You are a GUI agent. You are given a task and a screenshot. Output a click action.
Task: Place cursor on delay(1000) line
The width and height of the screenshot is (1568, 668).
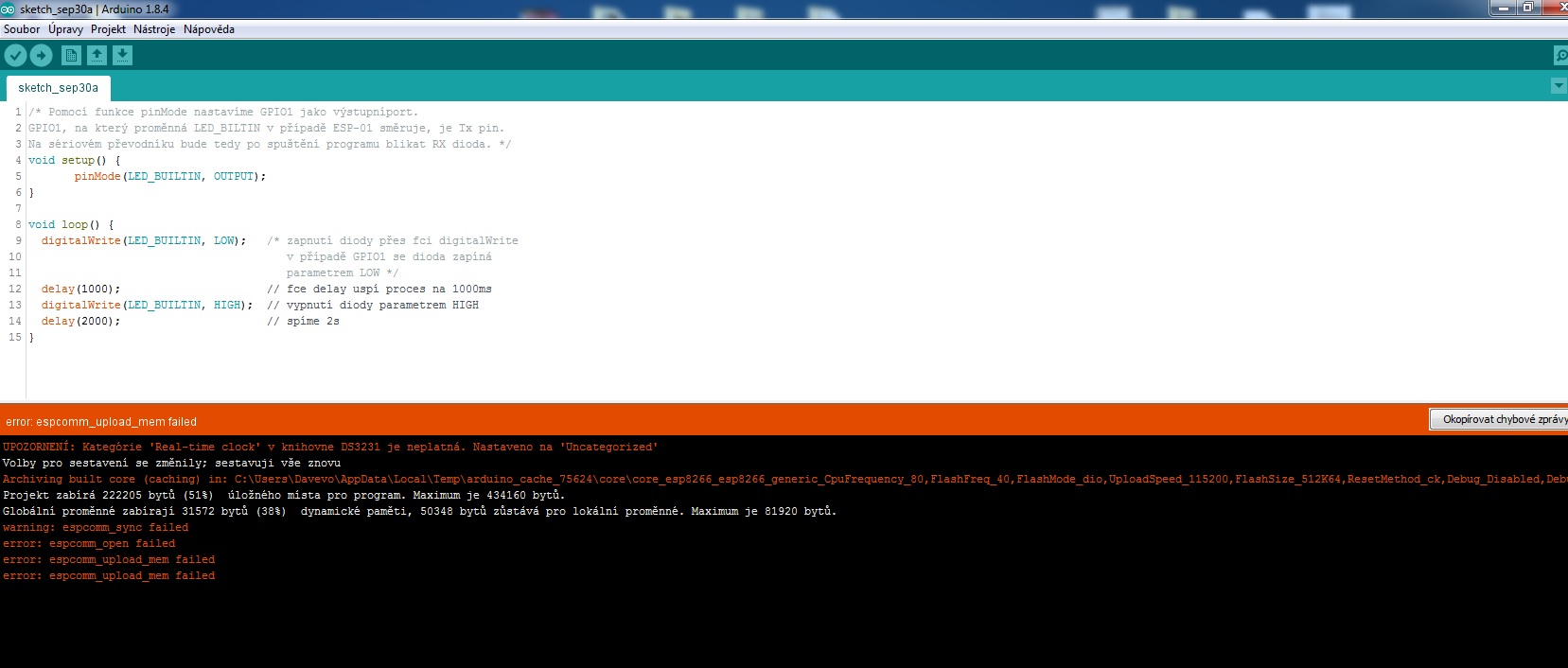80,289
